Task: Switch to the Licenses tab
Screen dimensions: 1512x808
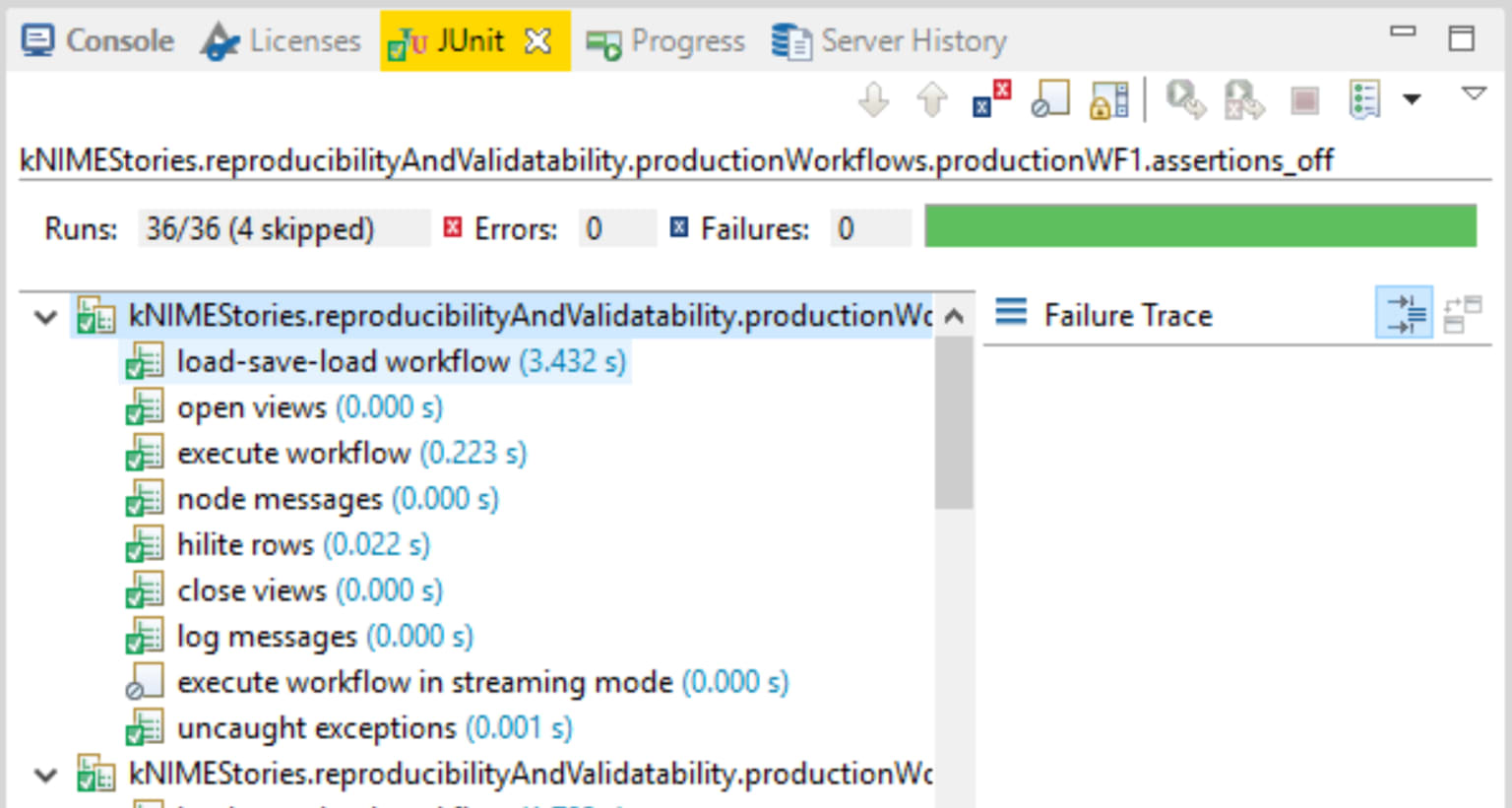Action: point(282,41)
